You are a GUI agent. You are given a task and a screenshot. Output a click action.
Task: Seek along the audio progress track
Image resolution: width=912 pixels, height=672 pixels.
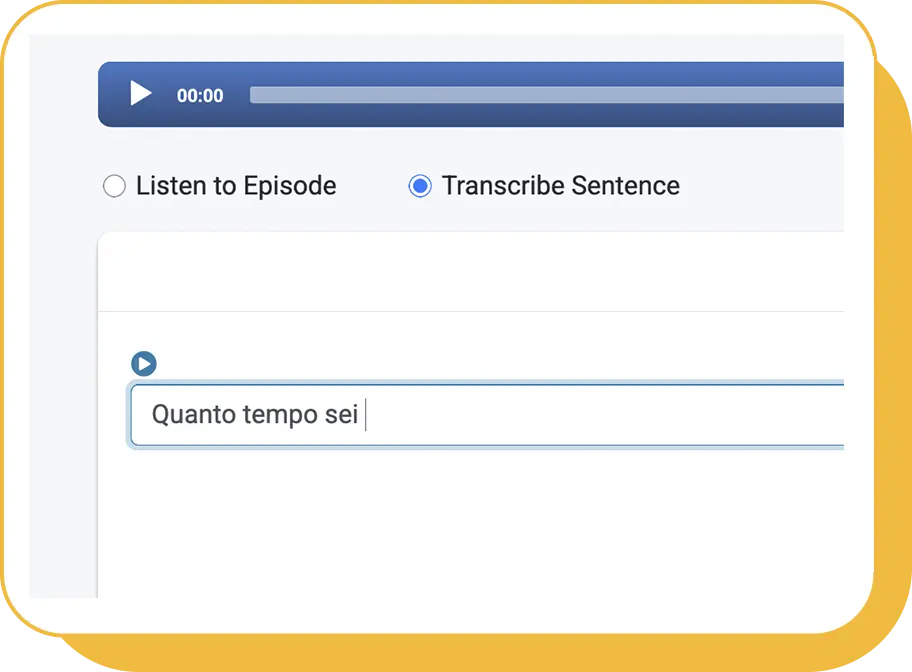coord(547,95)
